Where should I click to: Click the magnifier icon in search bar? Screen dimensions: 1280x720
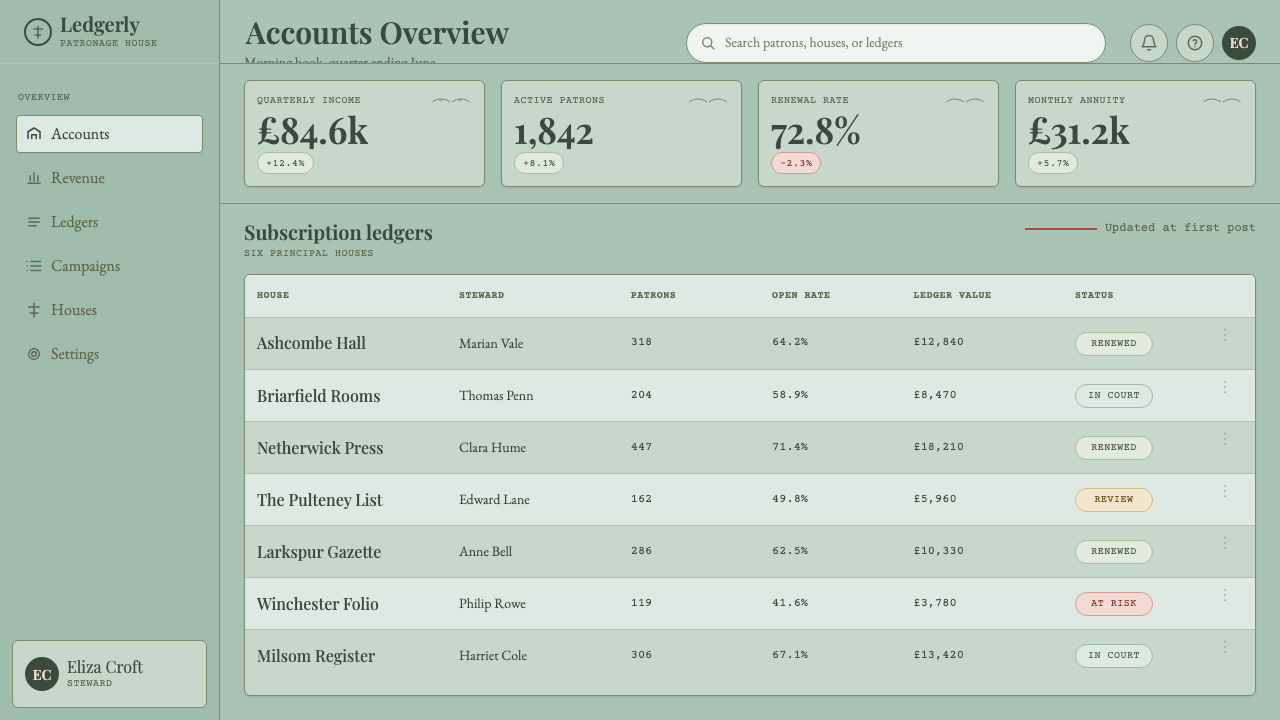tap(708, 43)
